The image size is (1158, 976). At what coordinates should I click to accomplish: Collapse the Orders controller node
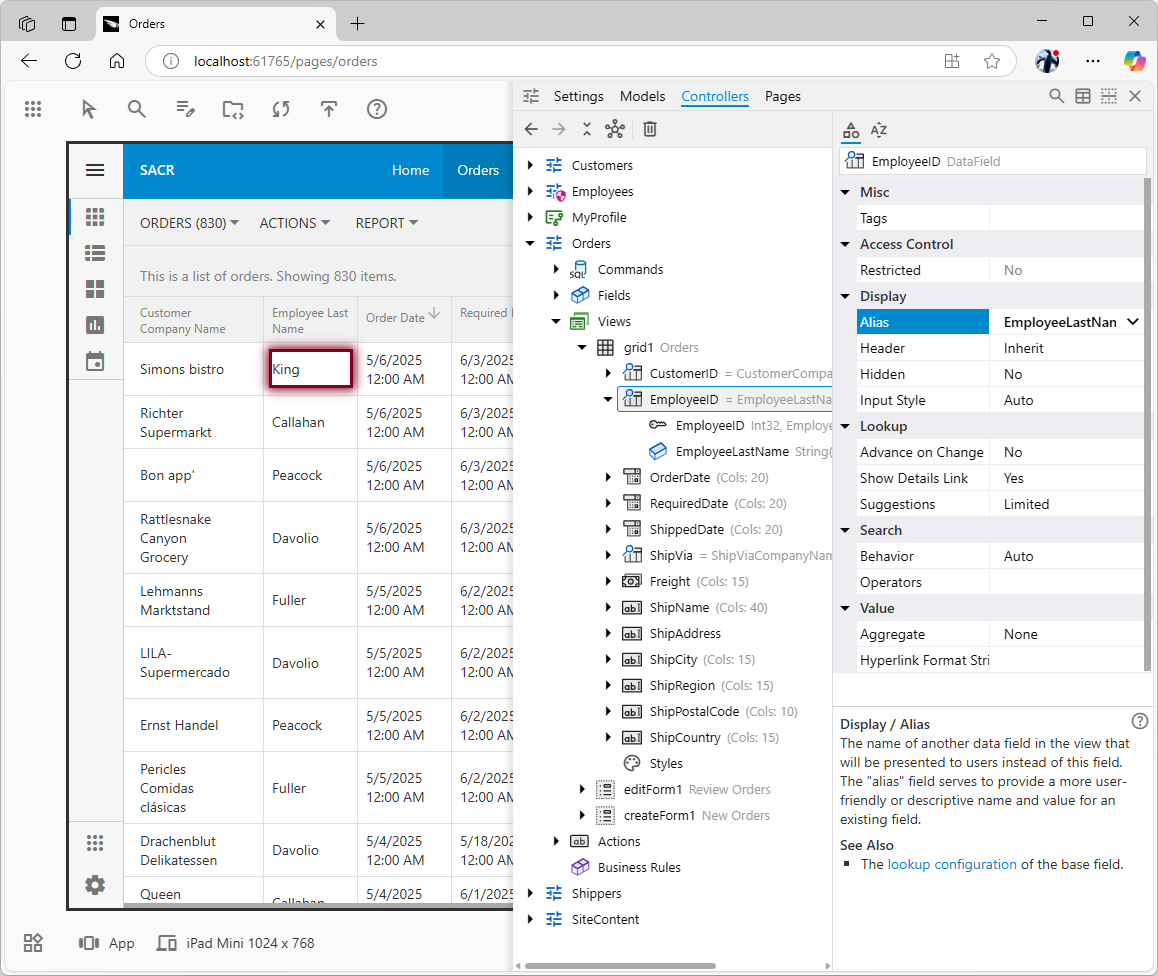[x=530, y=243]
